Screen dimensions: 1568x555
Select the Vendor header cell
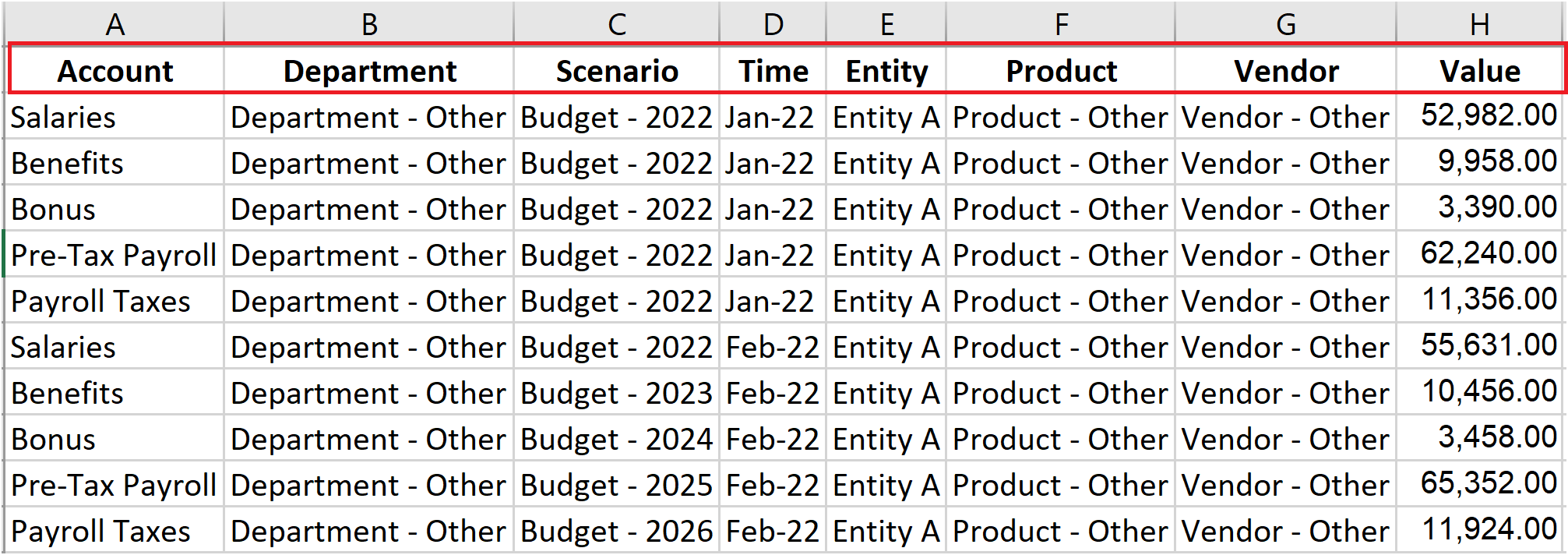[x=1286, y=71]
